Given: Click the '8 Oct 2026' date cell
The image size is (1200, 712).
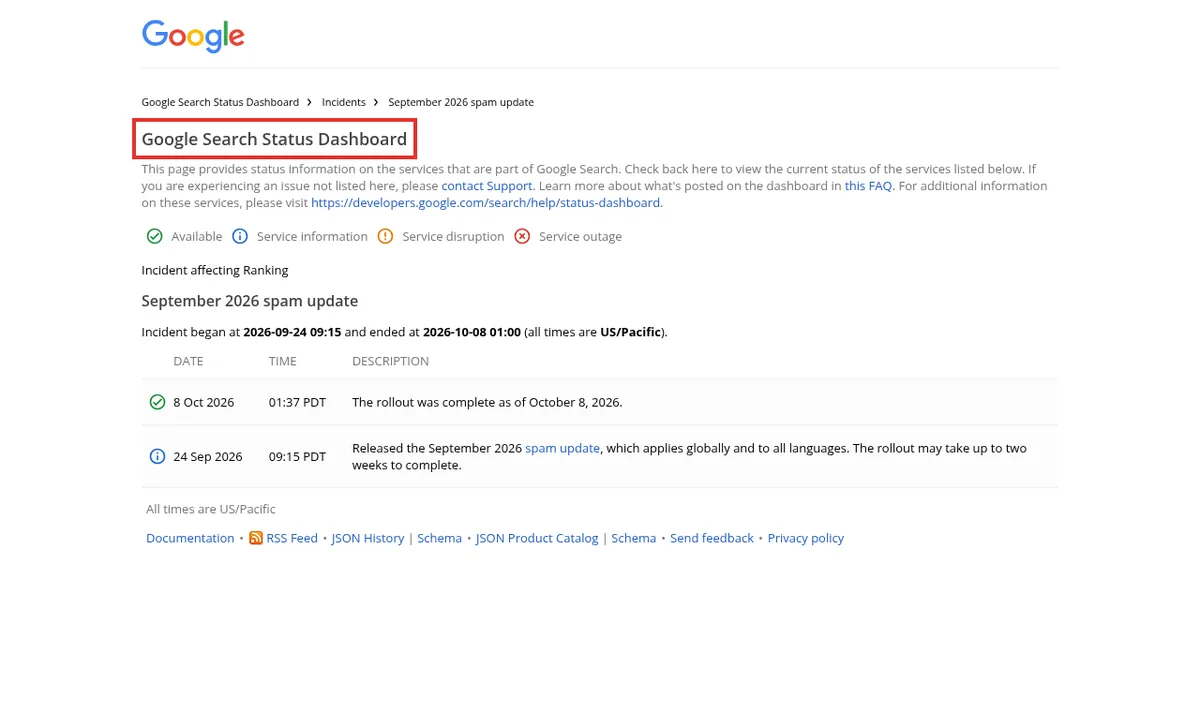Looking at the screenshot, I should [x=204, y=402].
